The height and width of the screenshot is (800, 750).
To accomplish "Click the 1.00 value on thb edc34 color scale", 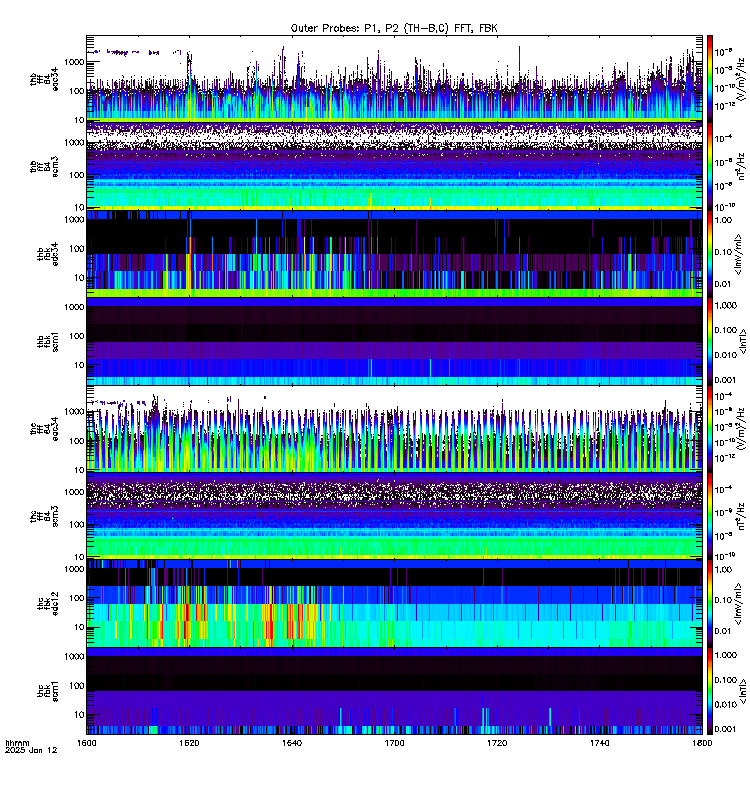I will [723, 220].
